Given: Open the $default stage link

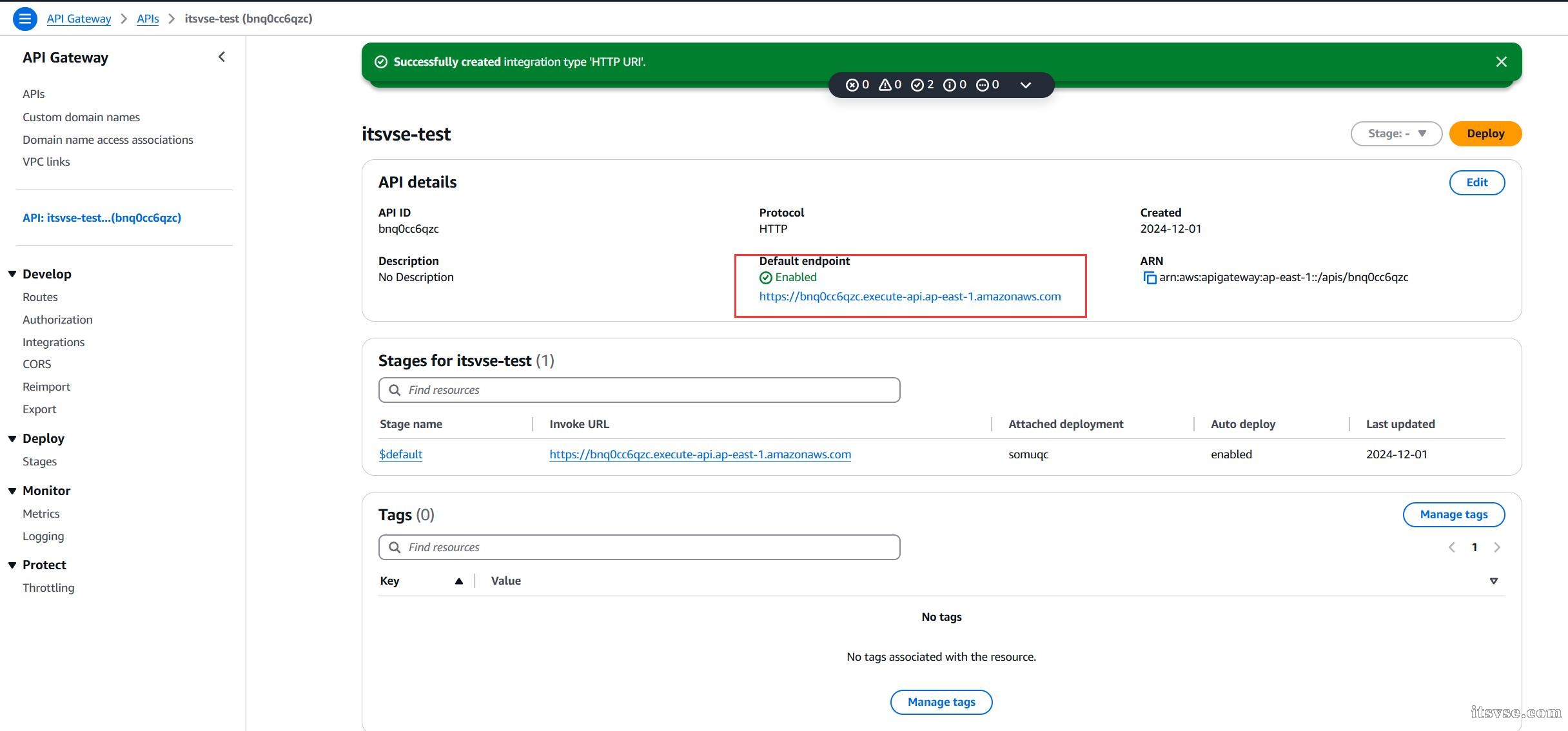Looking at the screenshot, I should click(x=400, y=454).
